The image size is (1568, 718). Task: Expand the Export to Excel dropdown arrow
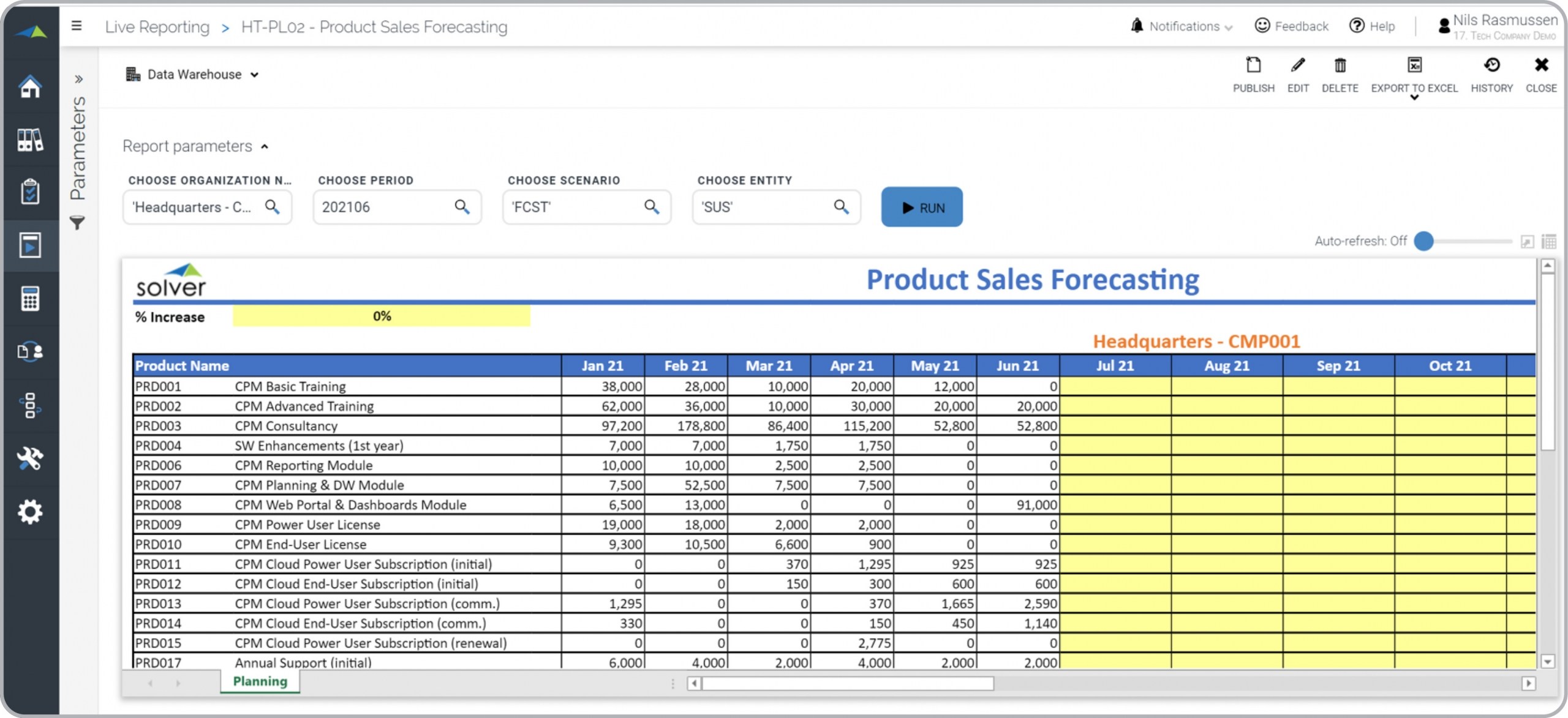pos(1414,98)
